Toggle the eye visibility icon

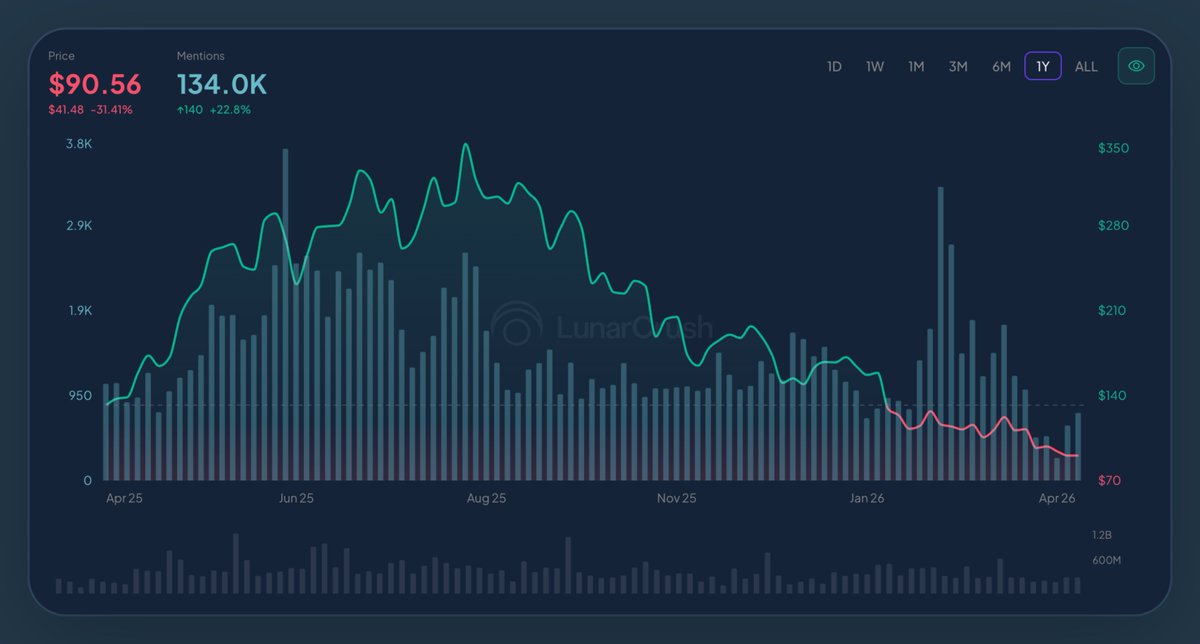point(1136,66)
